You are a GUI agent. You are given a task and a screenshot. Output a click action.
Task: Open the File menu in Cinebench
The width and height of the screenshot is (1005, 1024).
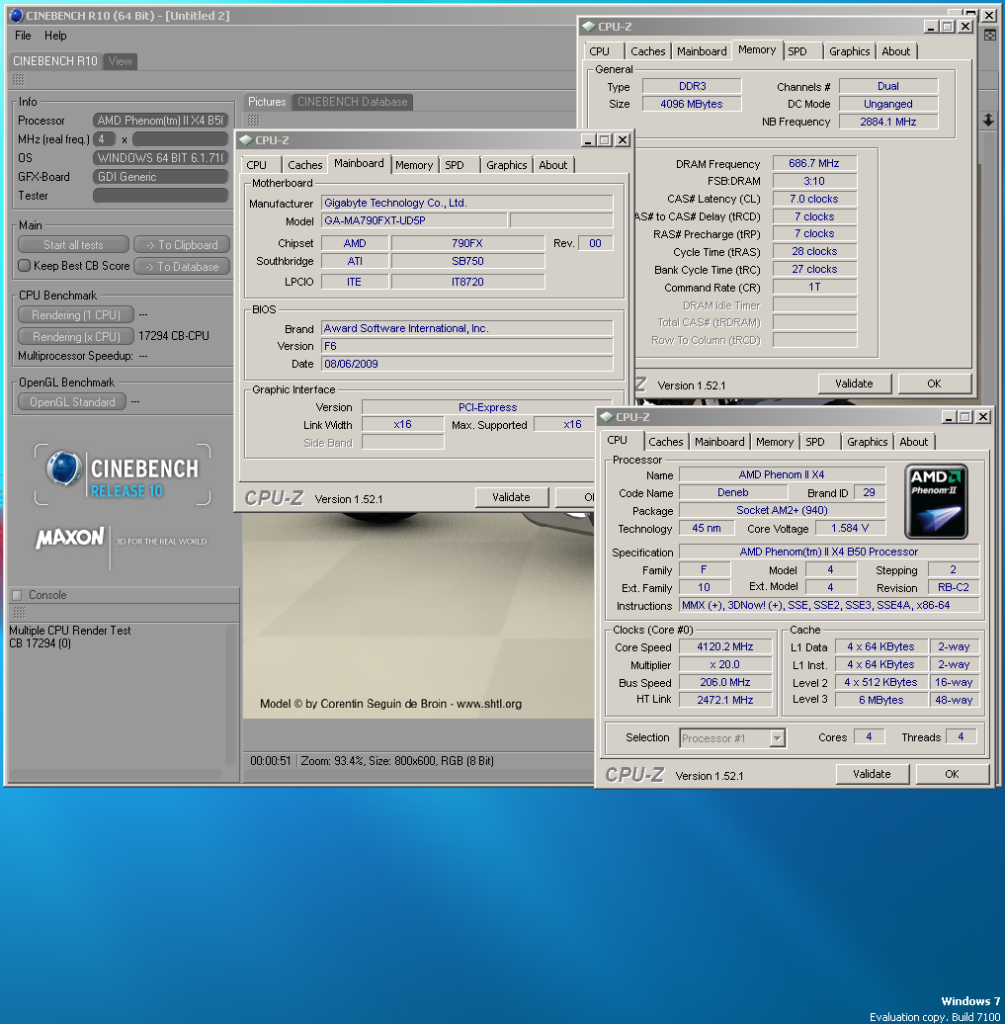[22, 36]
